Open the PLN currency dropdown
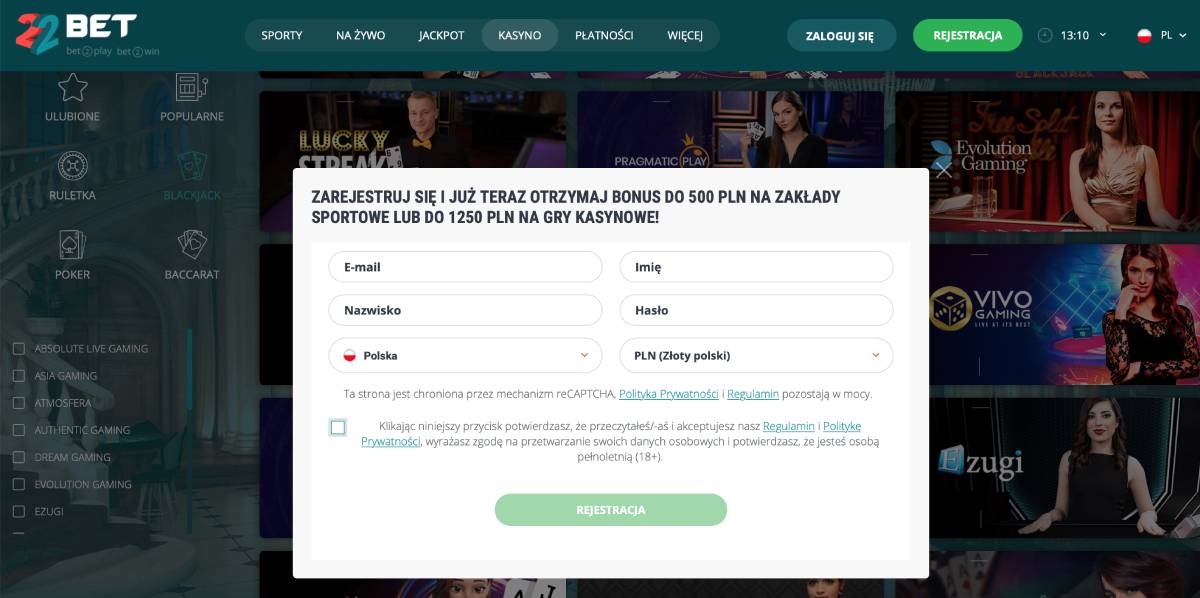This screenshot has height=598, width=1200. click(756, 355)
